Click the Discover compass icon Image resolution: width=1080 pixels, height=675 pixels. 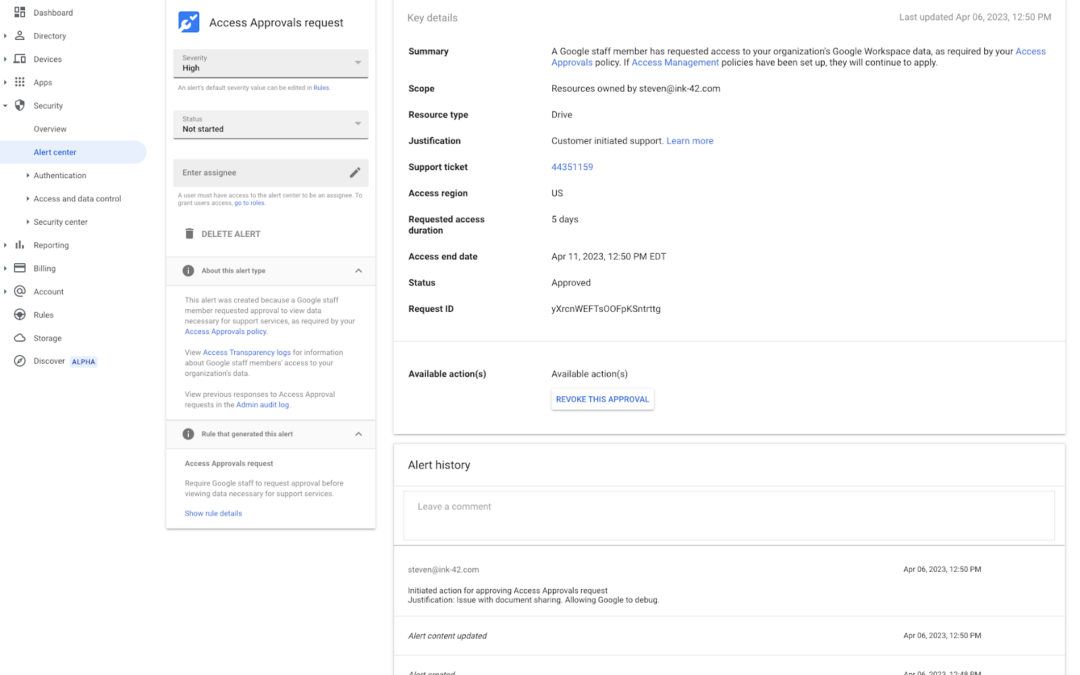pos(19,361)
